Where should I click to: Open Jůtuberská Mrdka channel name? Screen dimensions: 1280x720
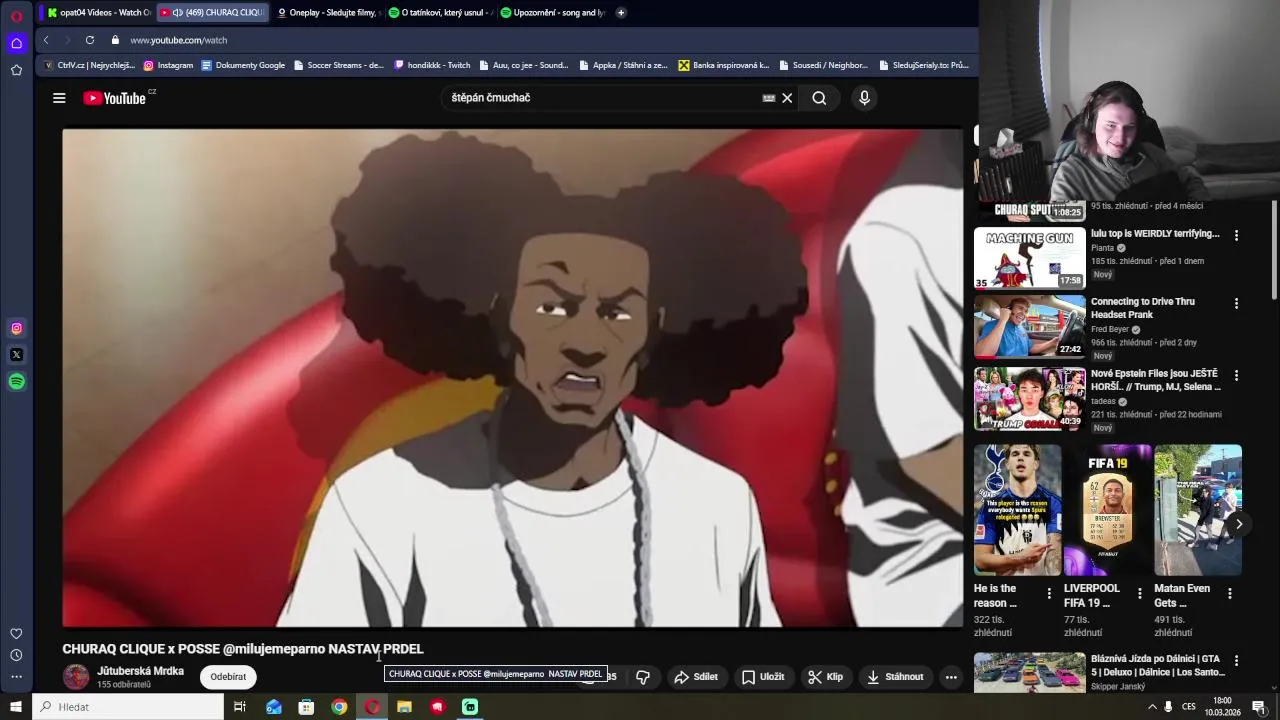140,671
